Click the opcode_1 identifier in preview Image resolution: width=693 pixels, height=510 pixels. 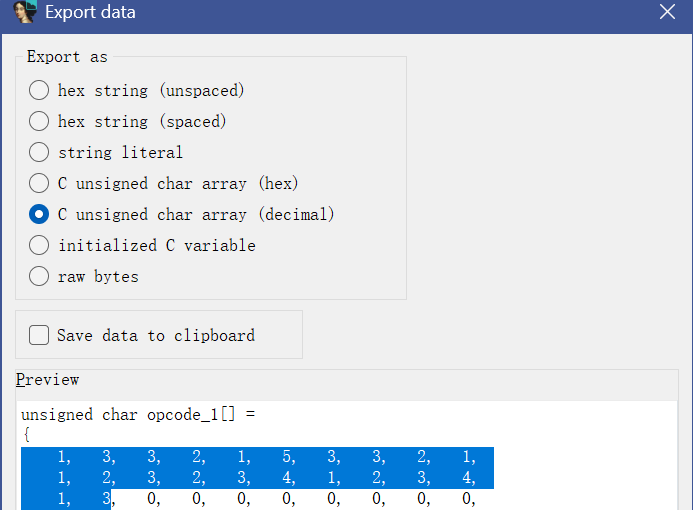(x=184, y=414)
